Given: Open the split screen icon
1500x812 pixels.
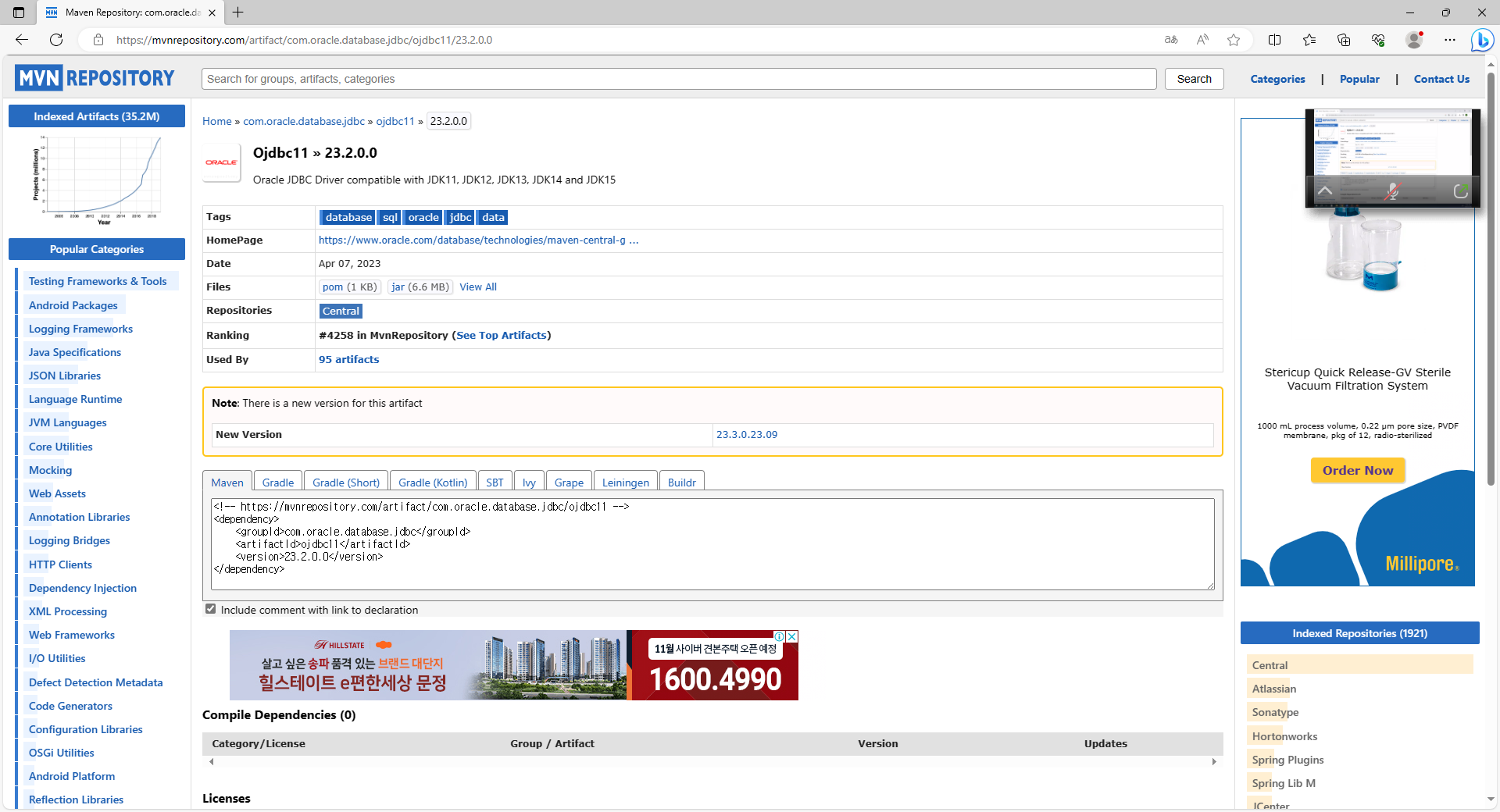Looking at the screenshot, I should tap(1274, 40).
